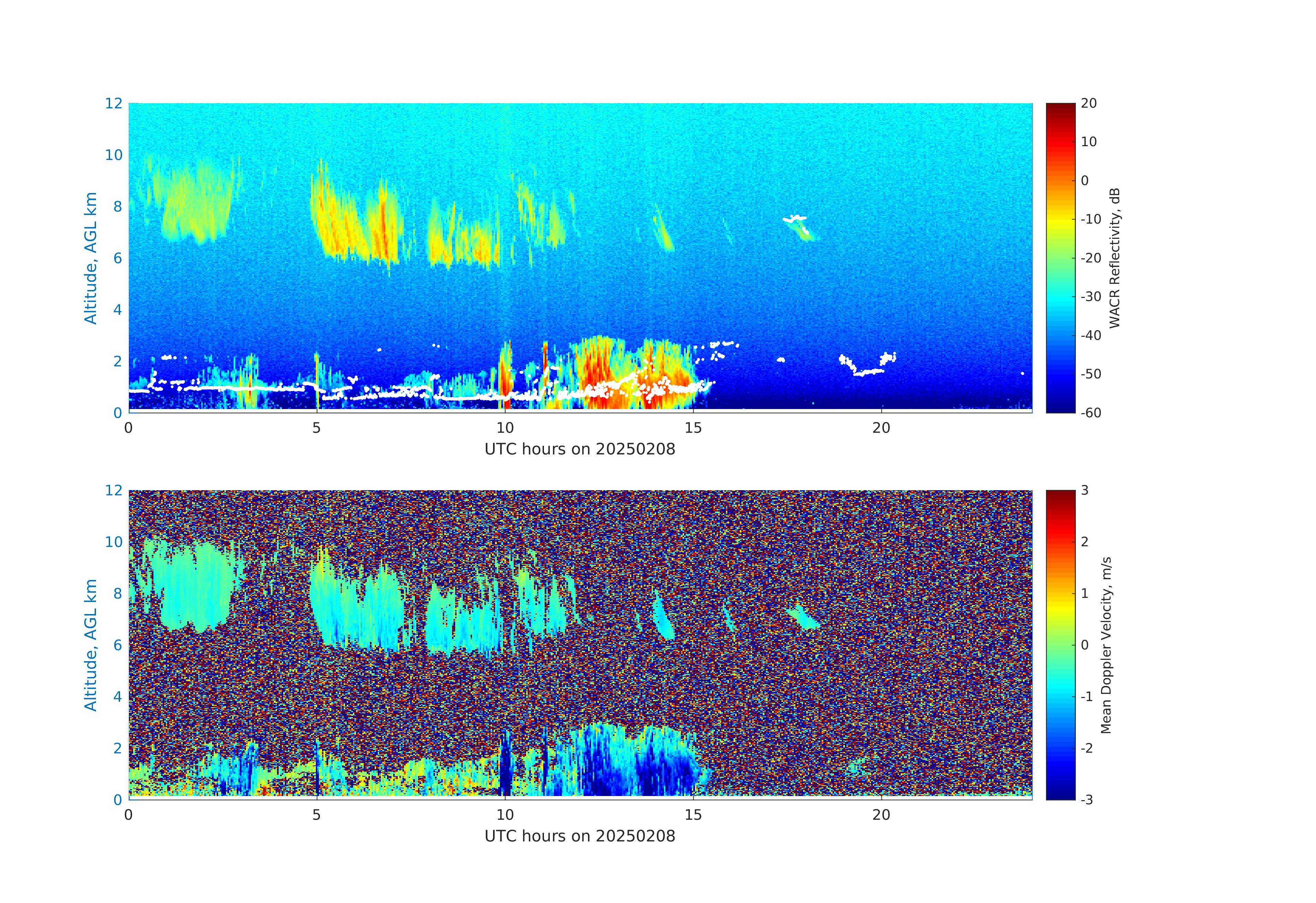Click the 15 hour tick on top plot
Screen dimensions: 1316x903
coord(693,428)
